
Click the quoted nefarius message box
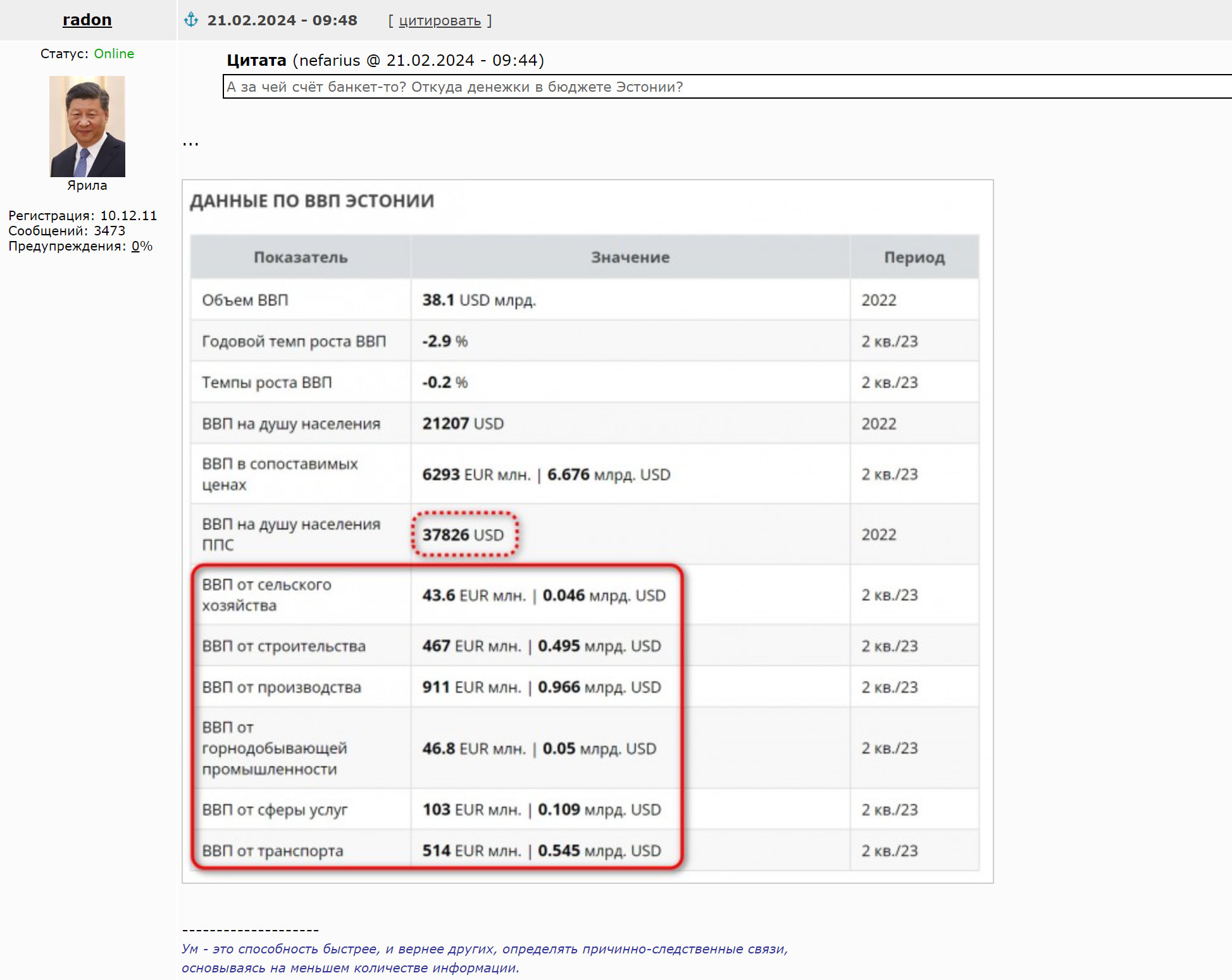coord(728,87)
